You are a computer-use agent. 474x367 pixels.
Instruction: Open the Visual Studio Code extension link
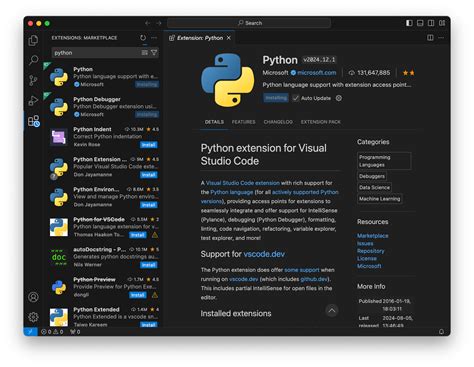pos(243,183)
